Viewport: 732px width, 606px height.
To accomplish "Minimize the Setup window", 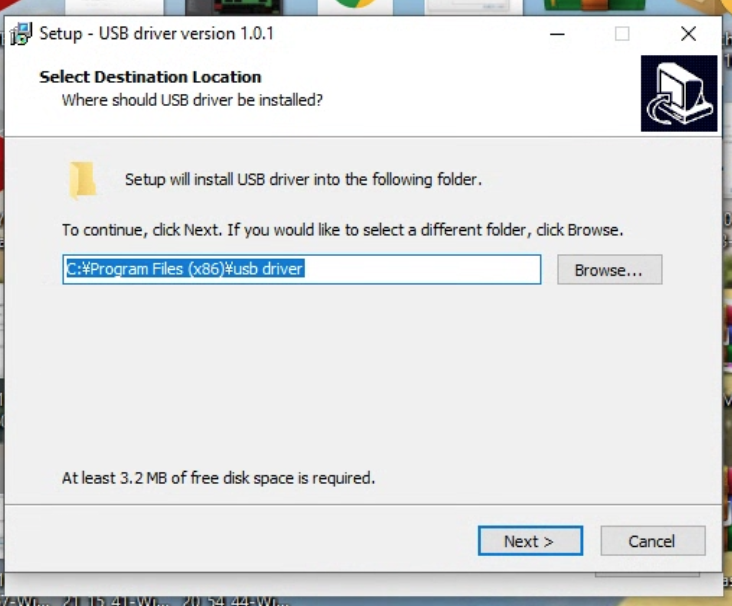I will point(557,34).
